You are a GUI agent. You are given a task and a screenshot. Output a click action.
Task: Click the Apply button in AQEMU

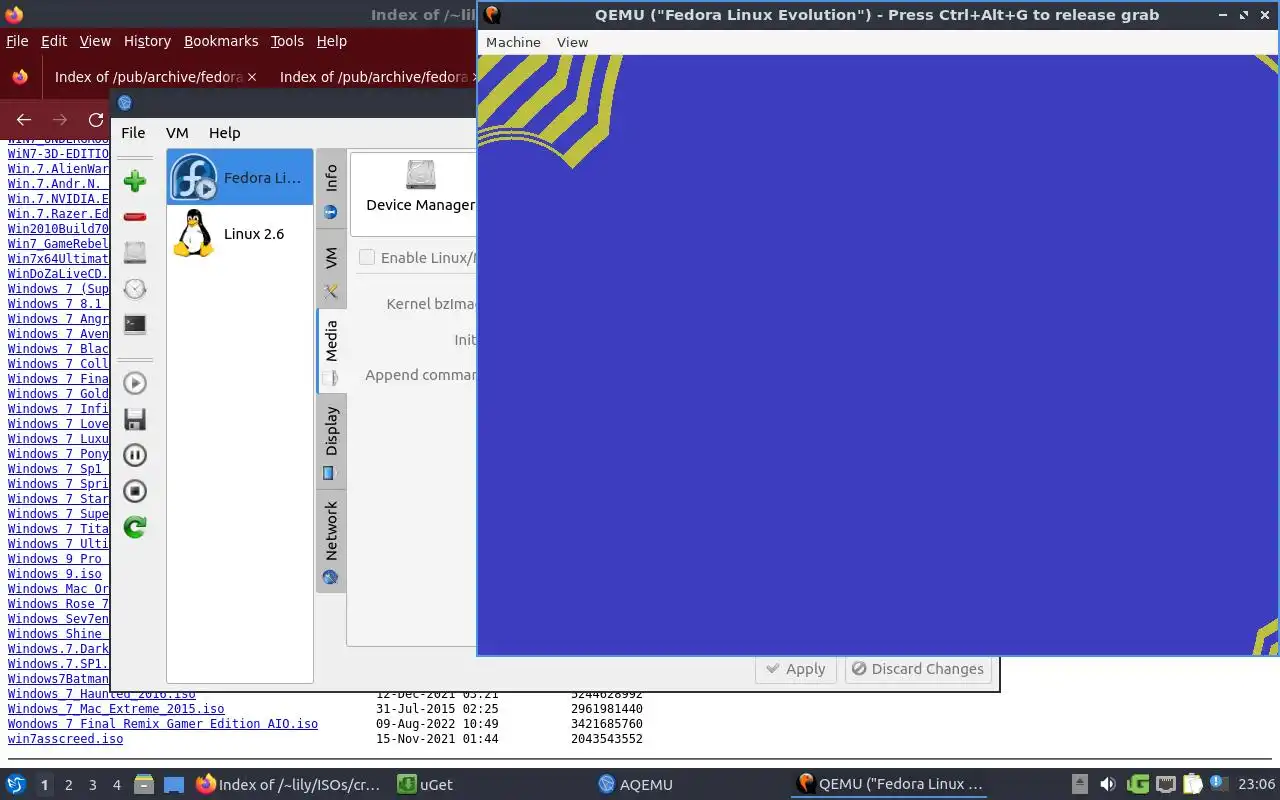click(797, 669)
